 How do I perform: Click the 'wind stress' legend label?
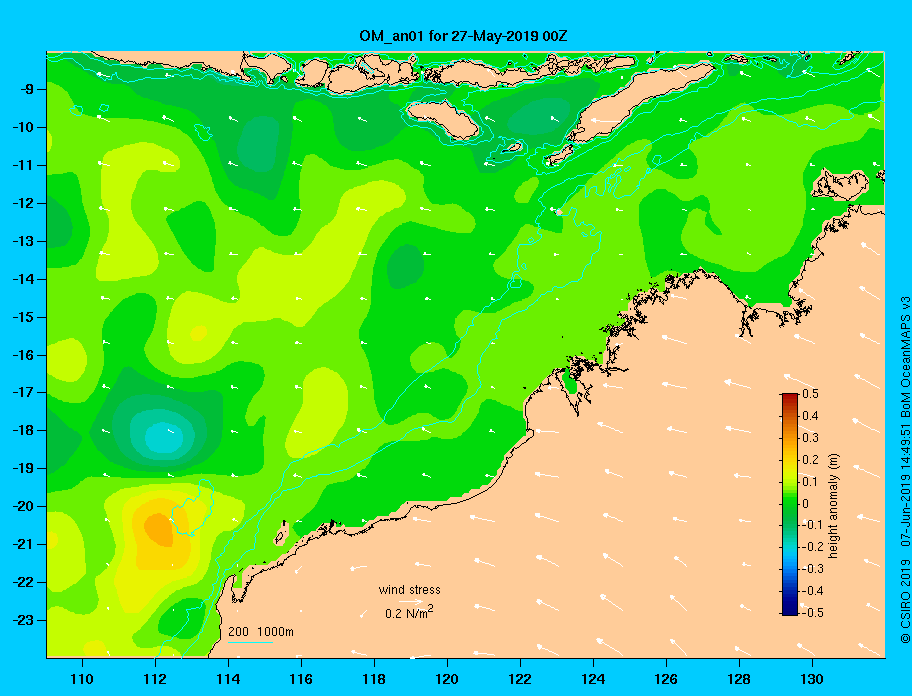coord(409,590)
